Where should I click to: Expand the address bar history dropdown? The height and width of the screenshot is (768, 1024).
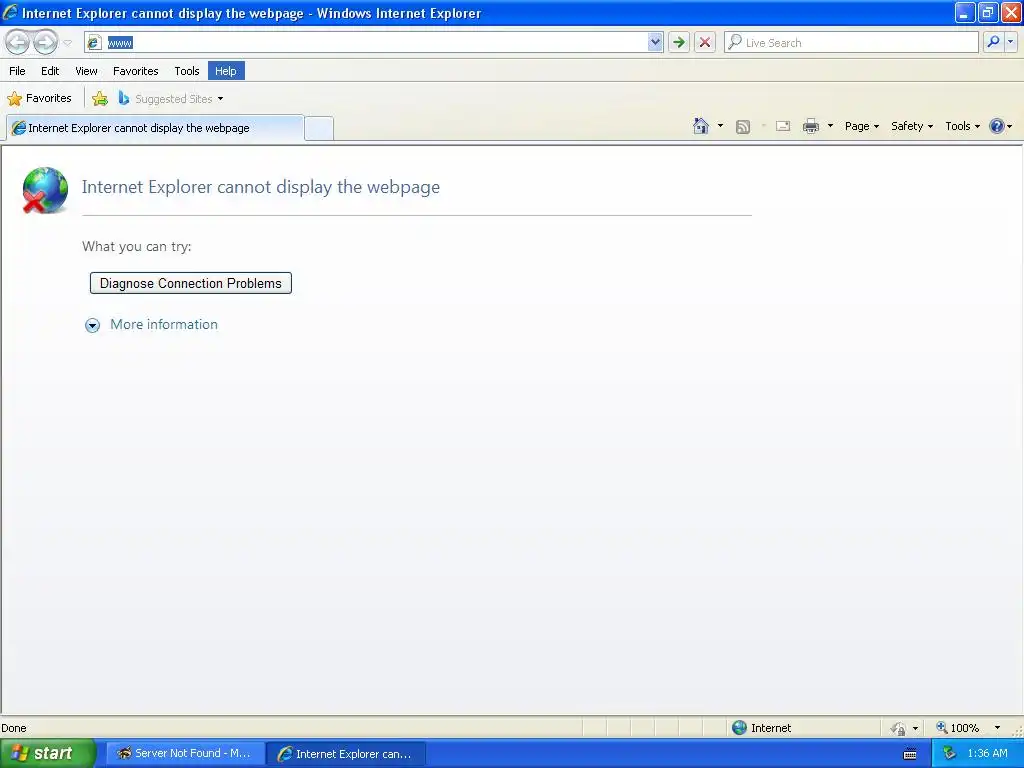[655, 42]
